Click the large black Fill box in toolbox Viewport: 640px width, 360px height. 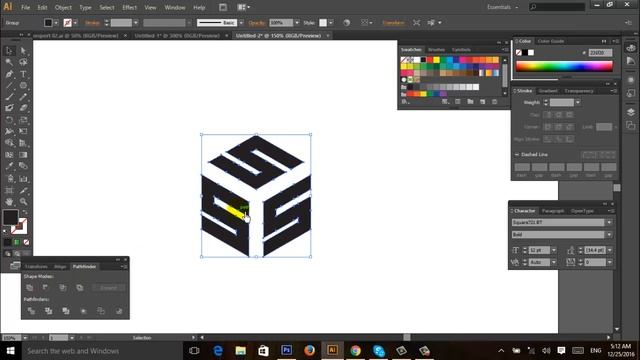click(x=10, y=218)
